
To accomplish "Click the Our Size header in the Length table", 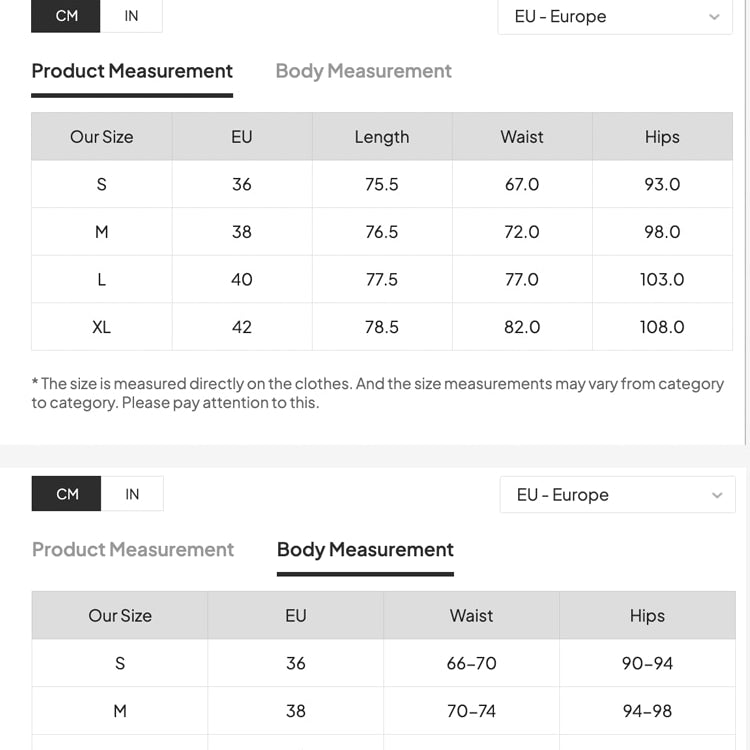I will pyautogui.click(x=101, y=137).
